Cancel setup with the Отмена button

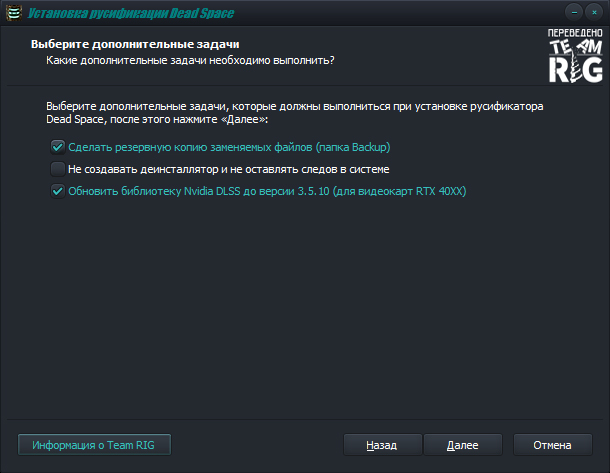[x=552, y=445]
